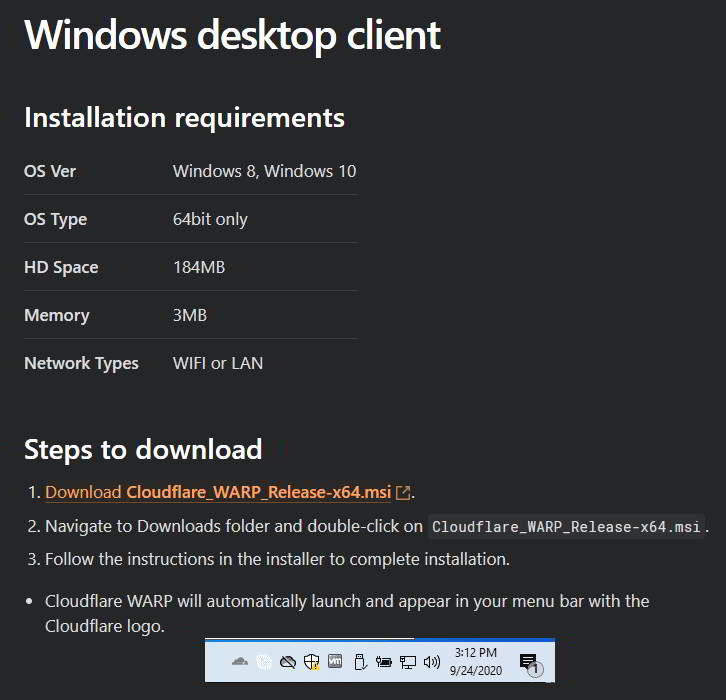Click the 'Memory' row label
The width and height of the screenshot is (726, 700).
57,316
